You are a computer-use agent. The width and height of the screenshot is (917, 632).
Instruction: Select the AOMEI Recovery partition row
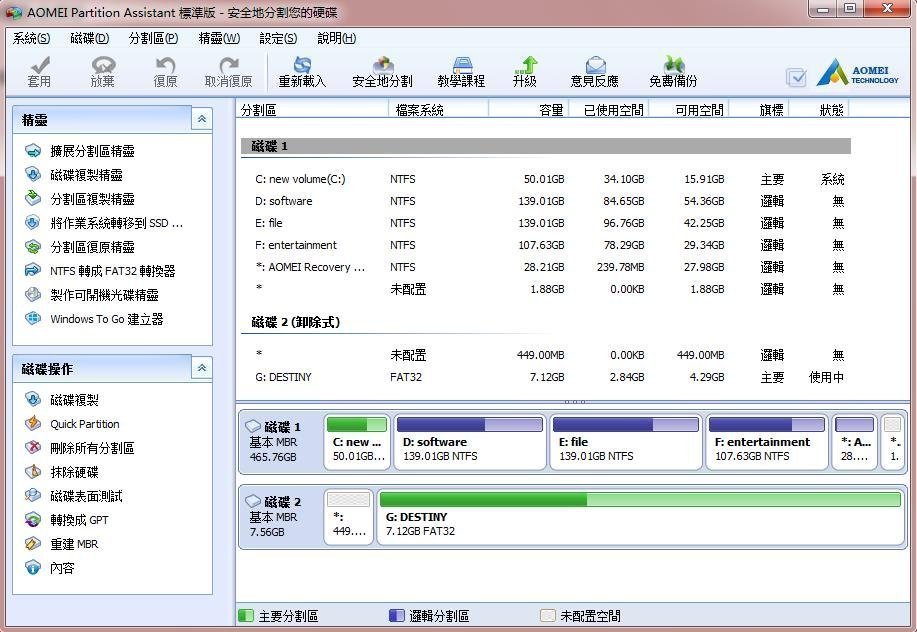[546, 267]
